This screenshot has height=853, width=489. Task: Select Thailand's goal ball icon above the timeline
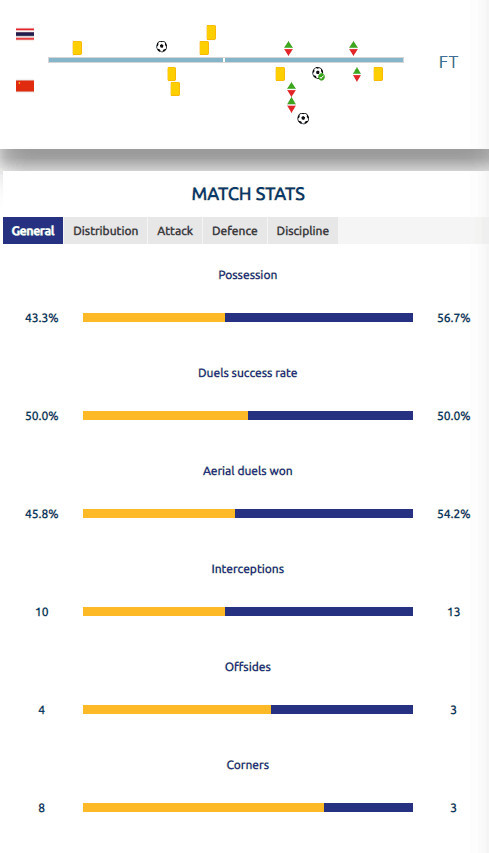162,46
